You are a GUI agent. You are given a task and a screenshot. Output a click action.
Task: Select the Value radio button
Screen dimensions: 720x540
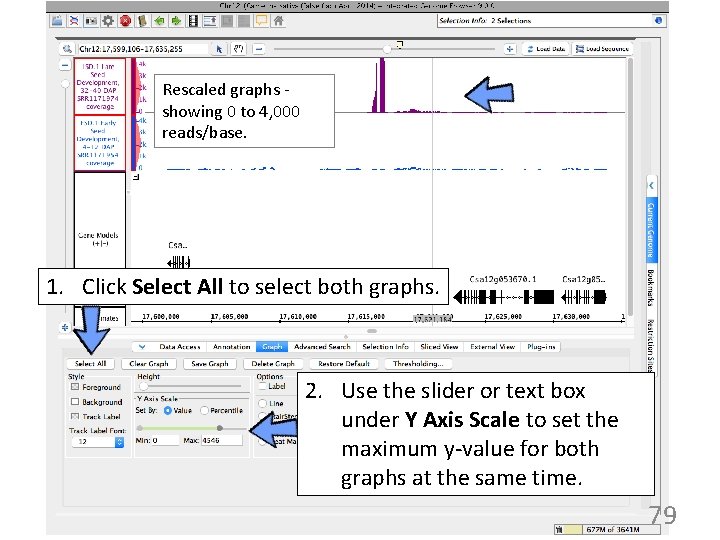tap(168, 411)
